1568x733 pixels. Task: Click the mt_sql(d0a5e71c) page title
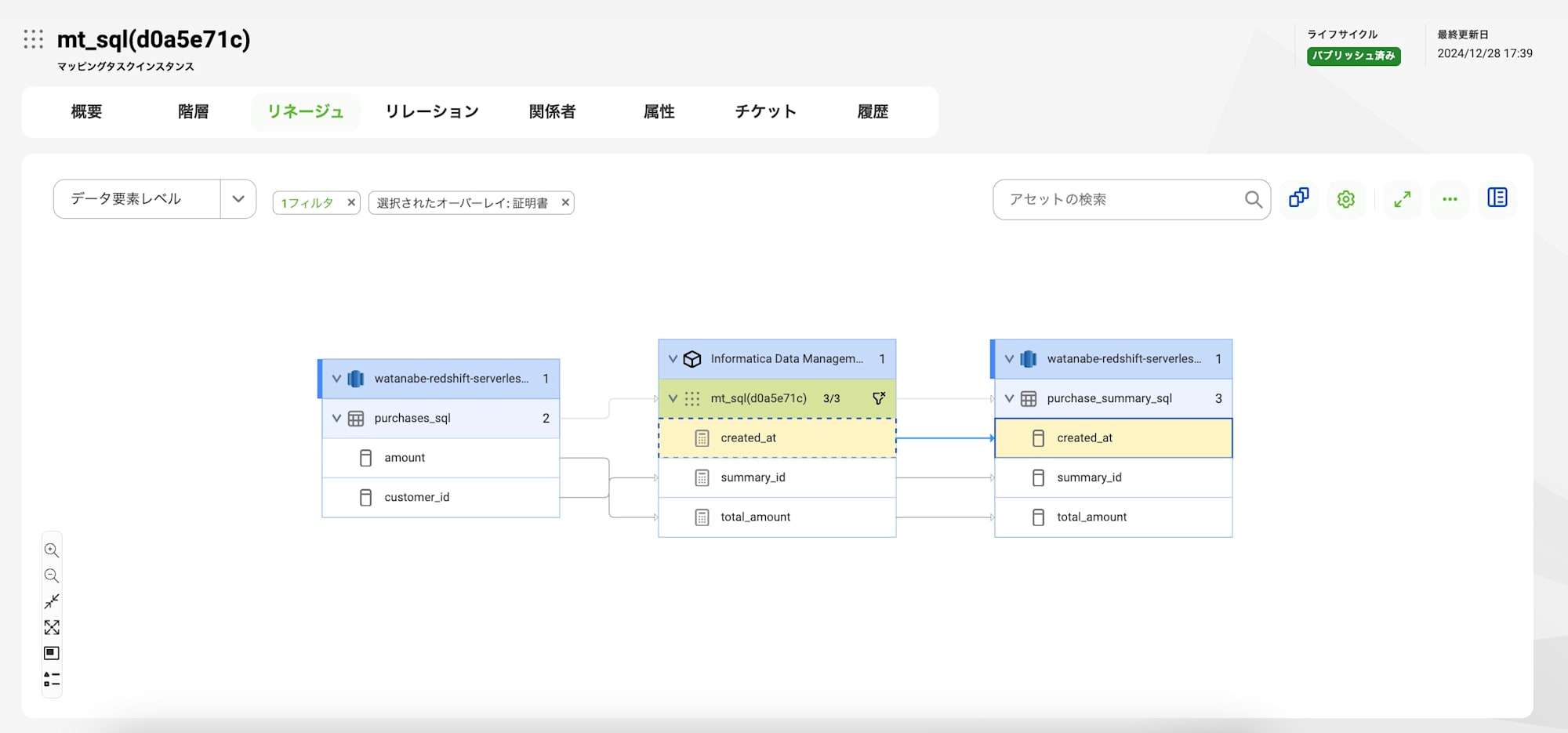point(154,39)
